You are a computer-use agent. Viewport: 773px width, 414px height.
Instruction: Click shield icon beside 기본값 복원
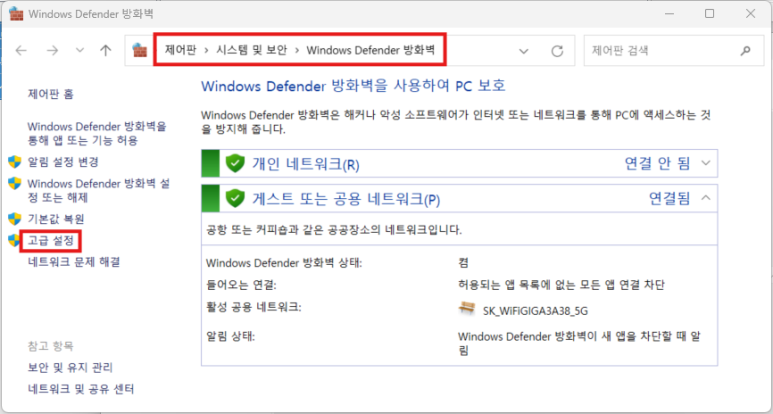[x=15, y=218]
